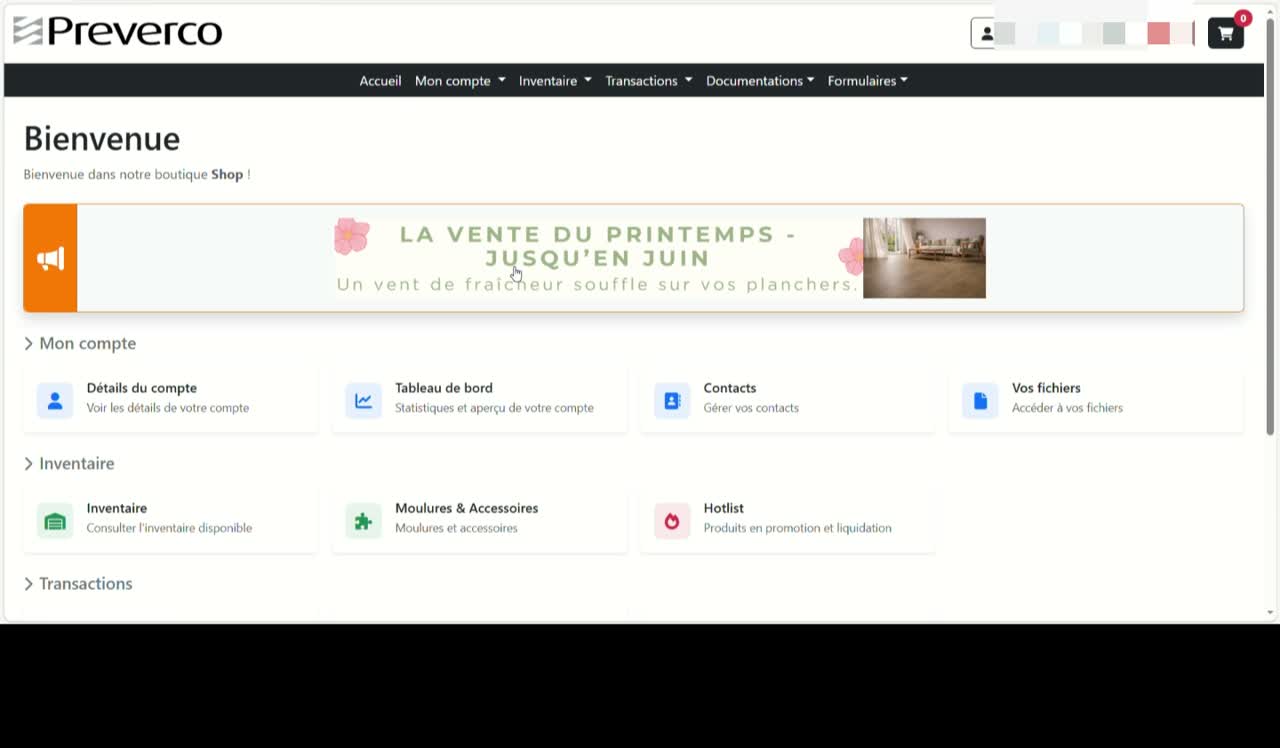Viewport: 1280px width, 748px height.
Task: Open the Documentations dropdown menu
Action: coord(760,81)
